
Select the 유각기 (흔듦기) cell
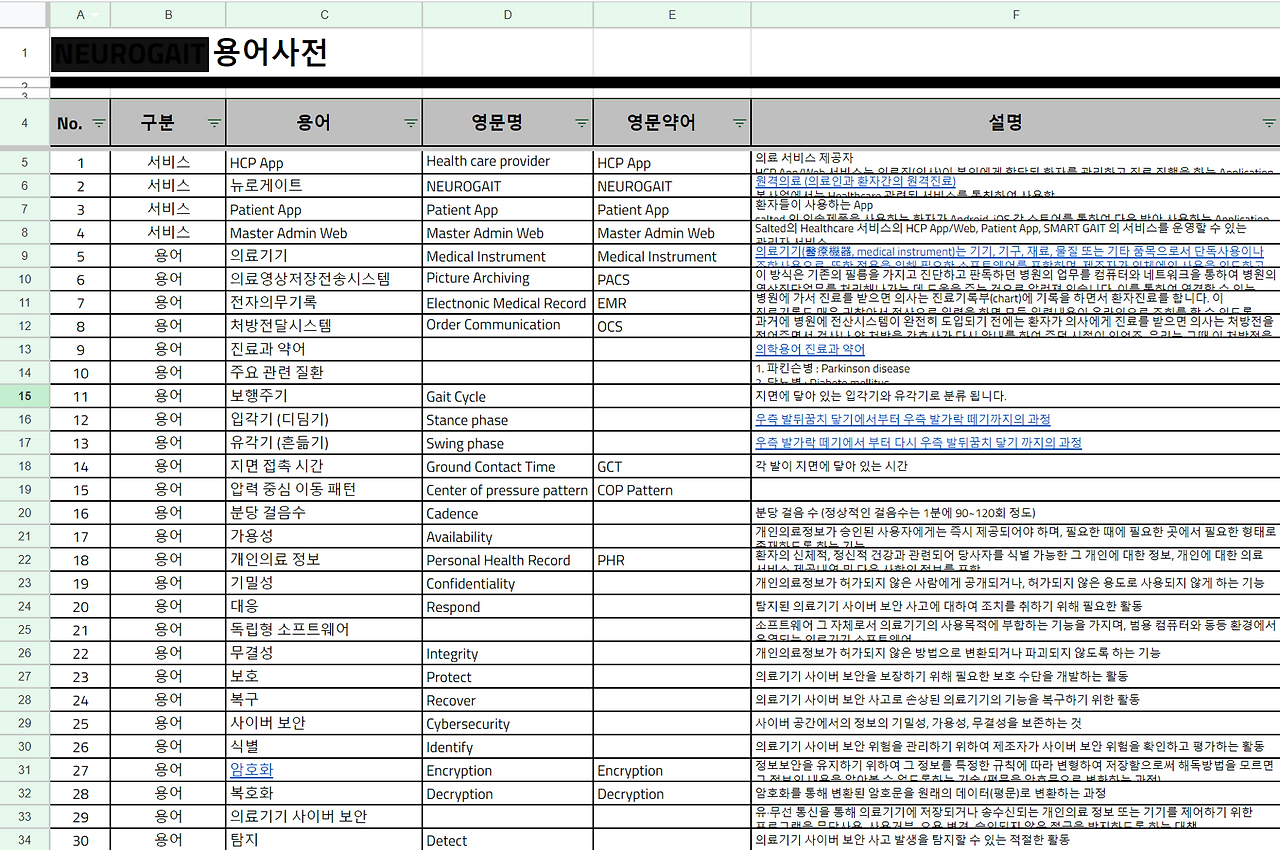coord(324,443)
